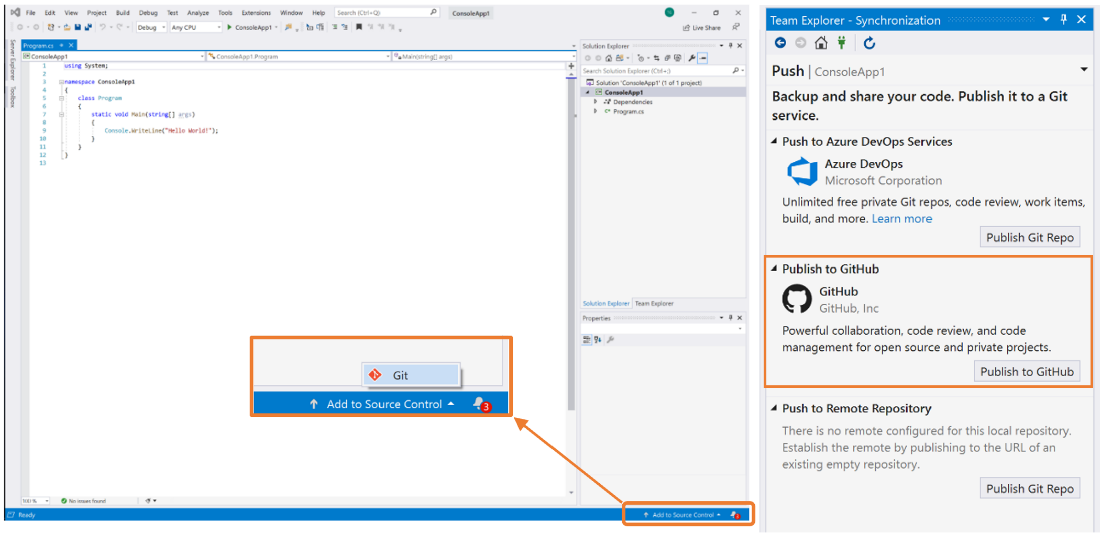Toggle Alphabetical sort in Properties panel
The height and width of the screenshot is (534, 1101).
coord(598,340)
